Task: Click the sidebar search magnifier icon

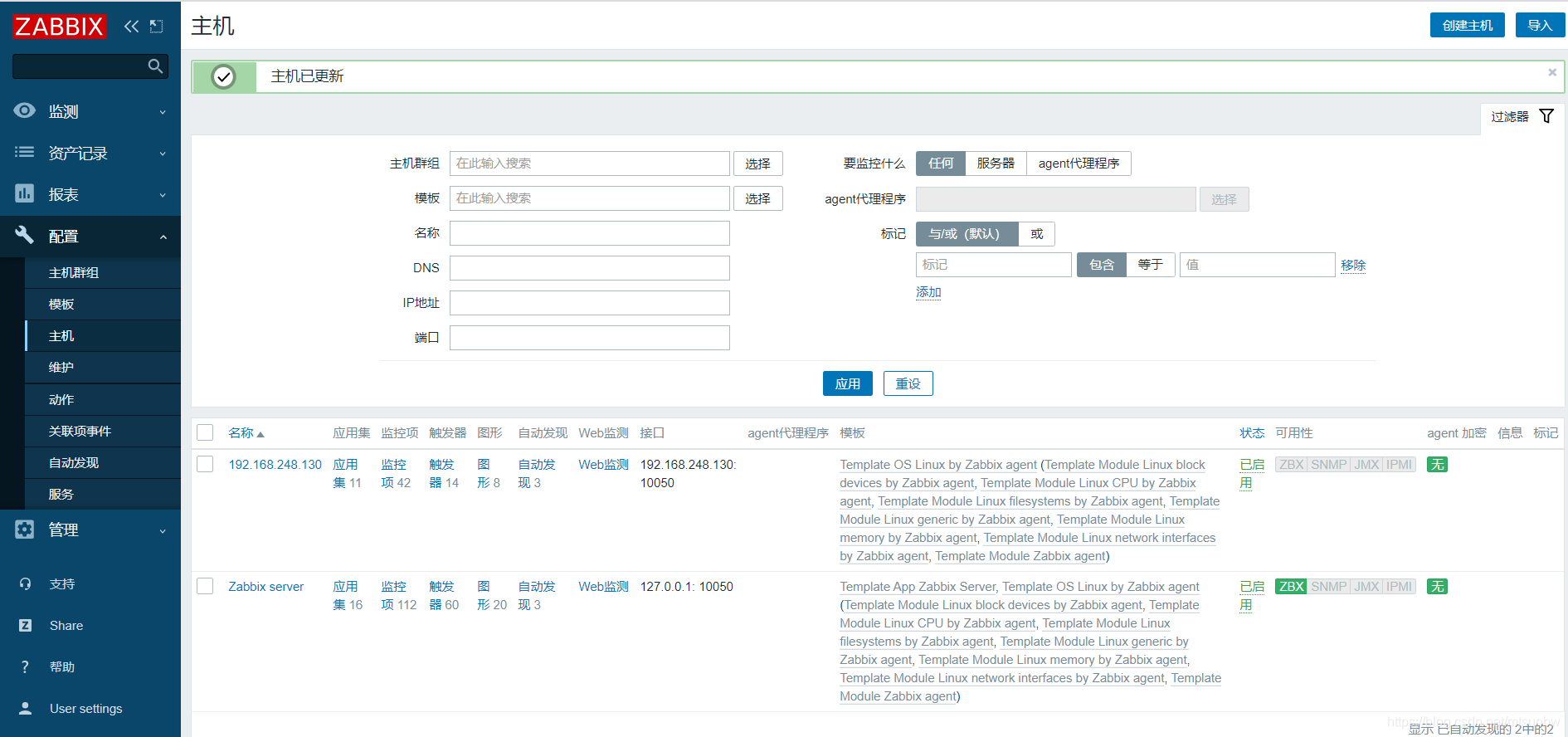Action: coord(155,66)
